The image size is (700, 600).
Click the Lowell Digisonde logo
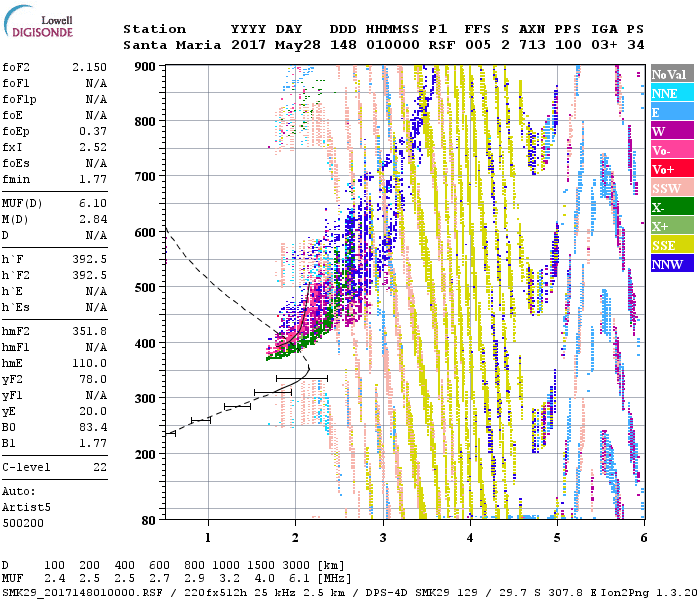[x=39, y=21]
